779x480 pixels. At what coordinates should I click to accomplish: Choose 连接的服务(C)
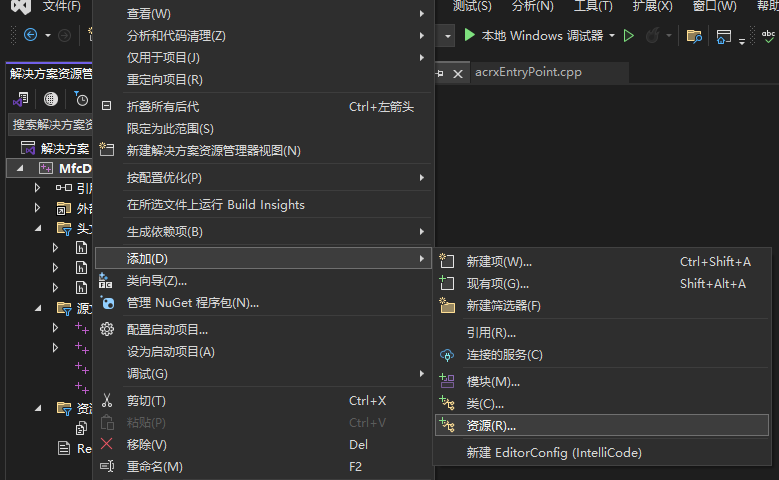tap(602, 354)
